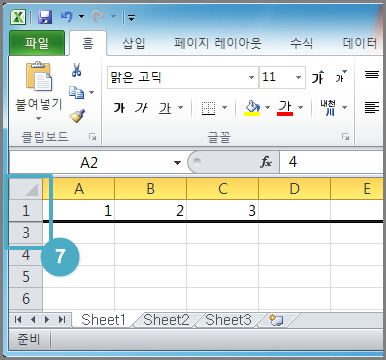Select column D header
Image resolution: width=386 pixels, height=360 pixels.
pos(295,189)
